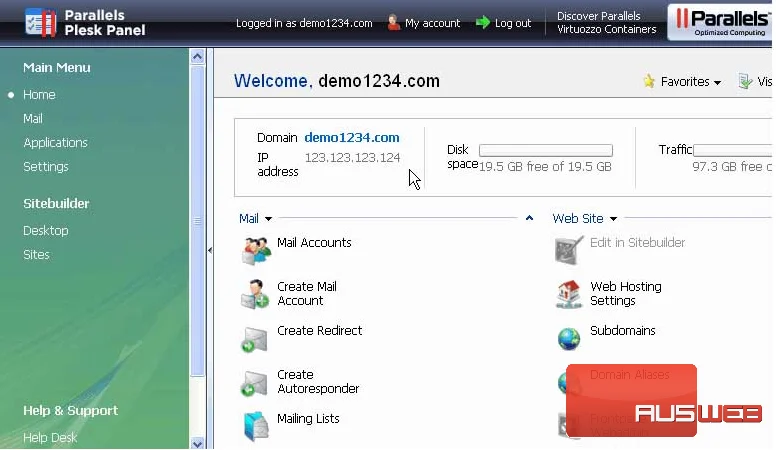Open the Mail Accounts people icon
Image resolution: width=776 pixels, height=450 pixels.
256,250
